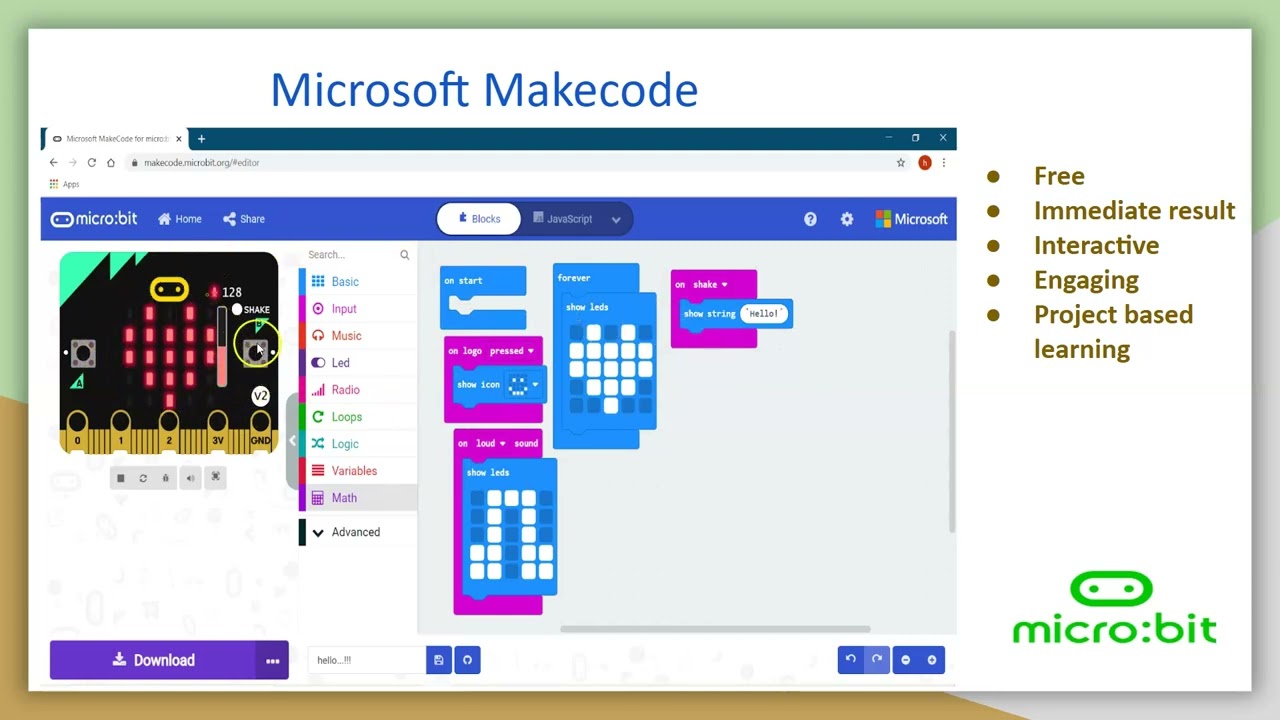Viewport: 1280px width, 720px height.
Task: Click the search magnifier icon
Action: point(405,255)
